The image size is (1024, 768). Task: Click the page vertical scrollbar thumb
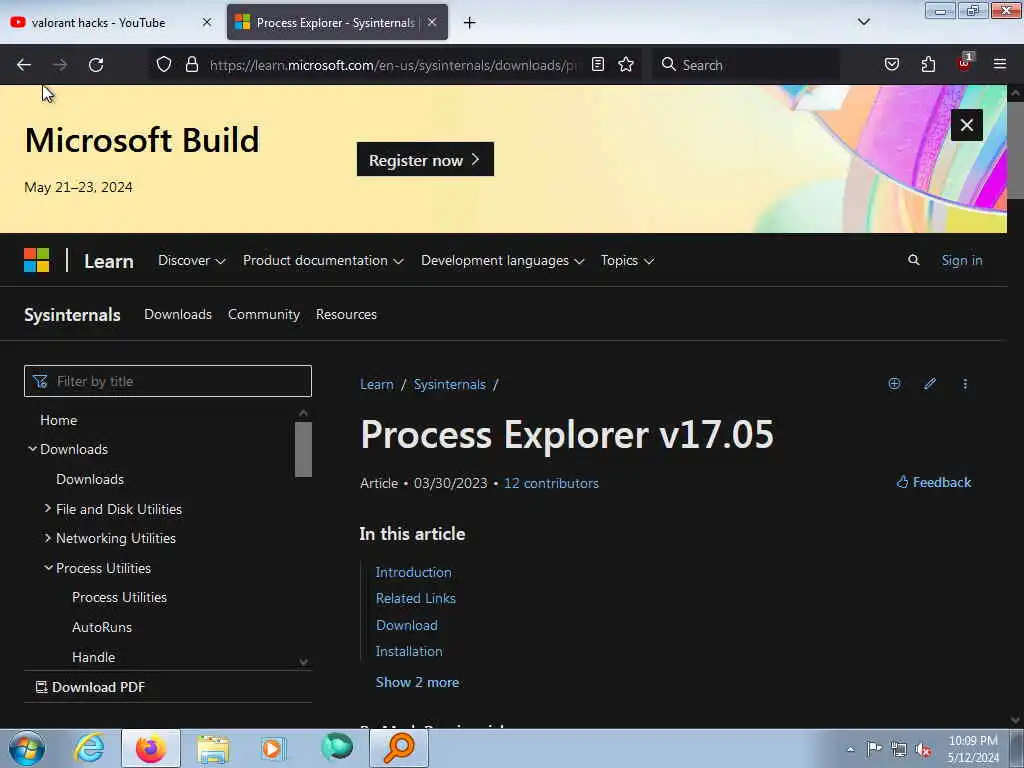tap(1015, 149)
